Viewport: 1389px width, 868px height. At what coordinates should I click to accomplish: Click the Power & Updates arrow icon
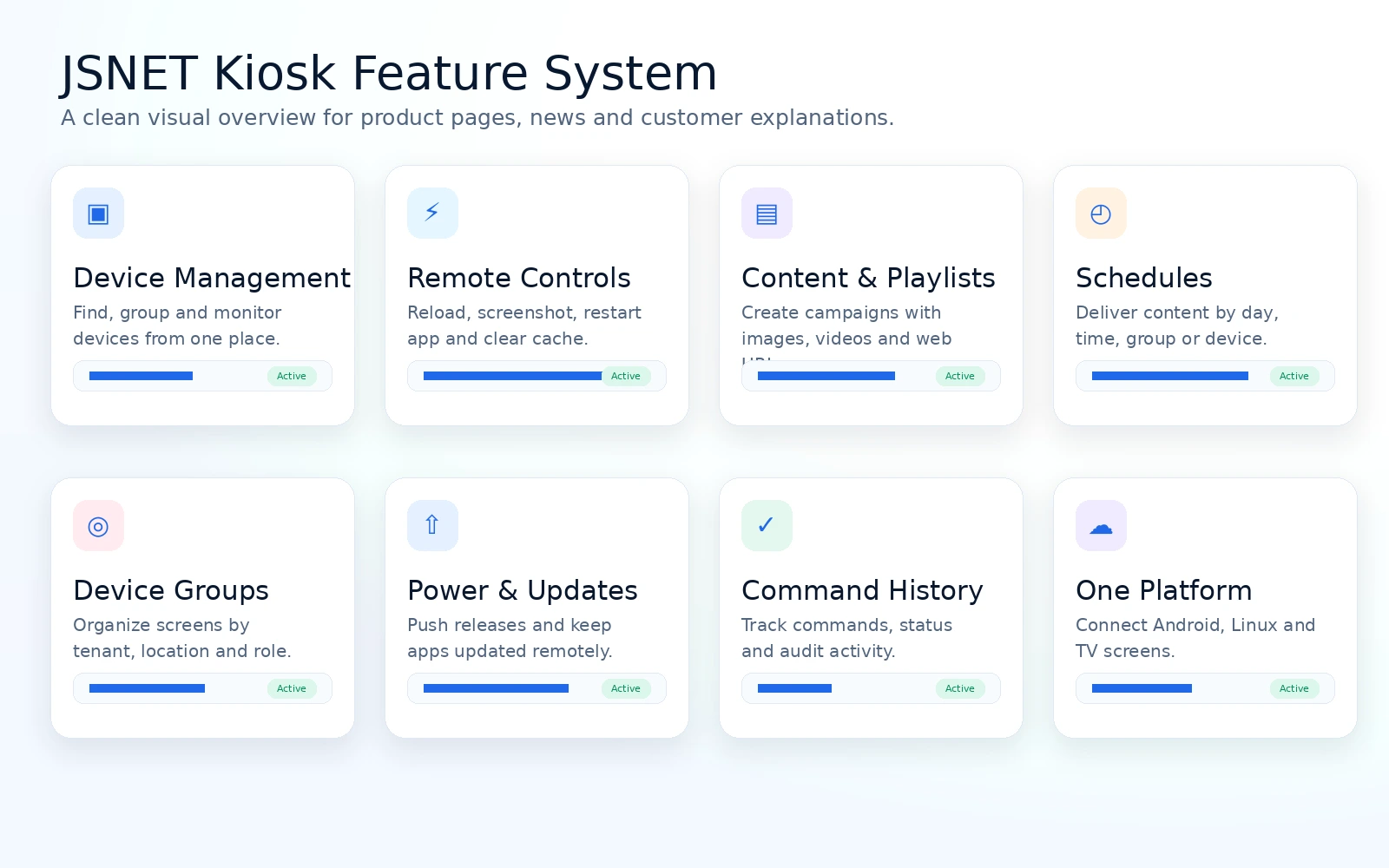[432, 526]
